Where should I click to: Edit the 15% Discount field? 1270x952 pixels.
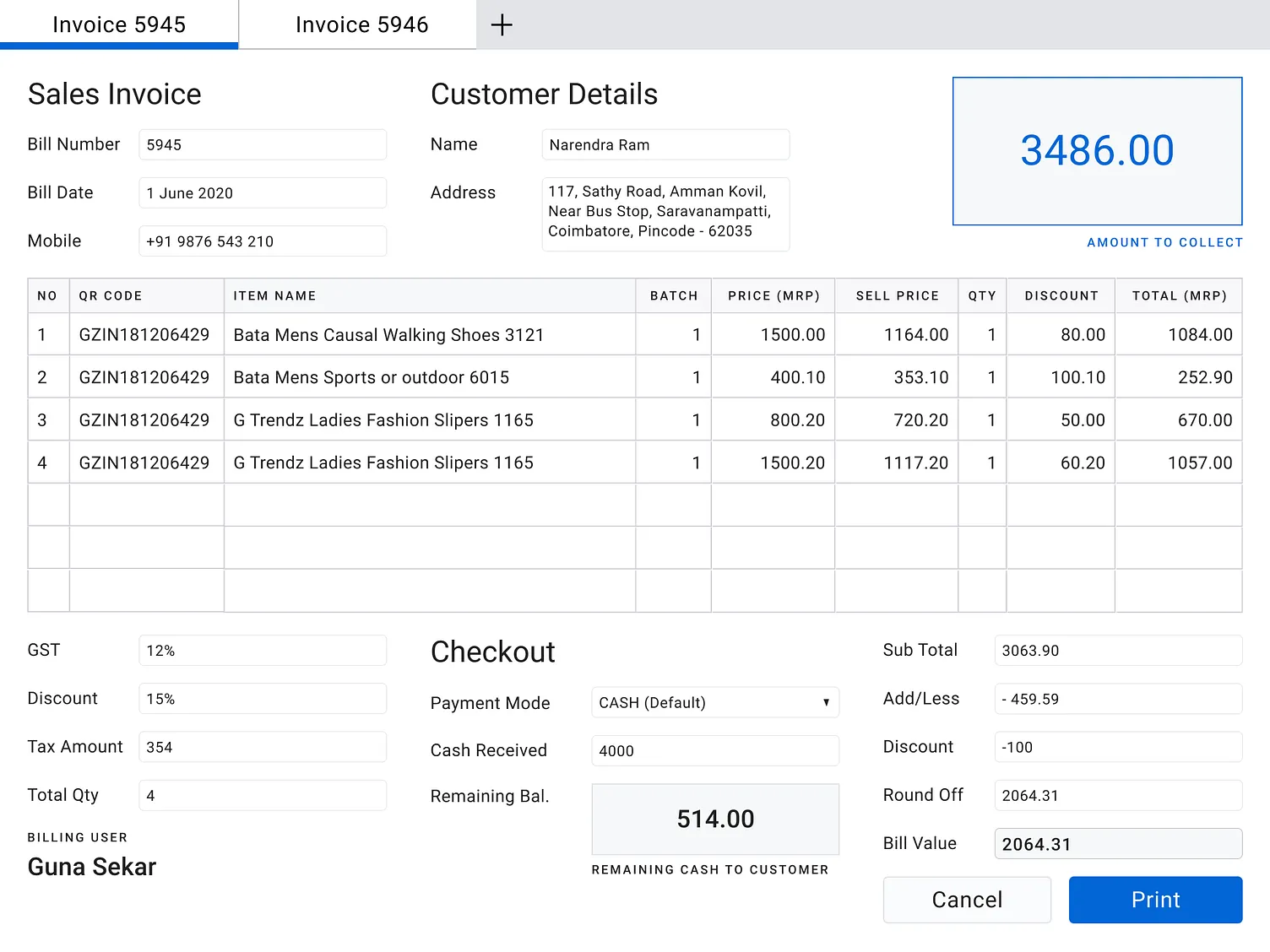[x=263, y=698]
